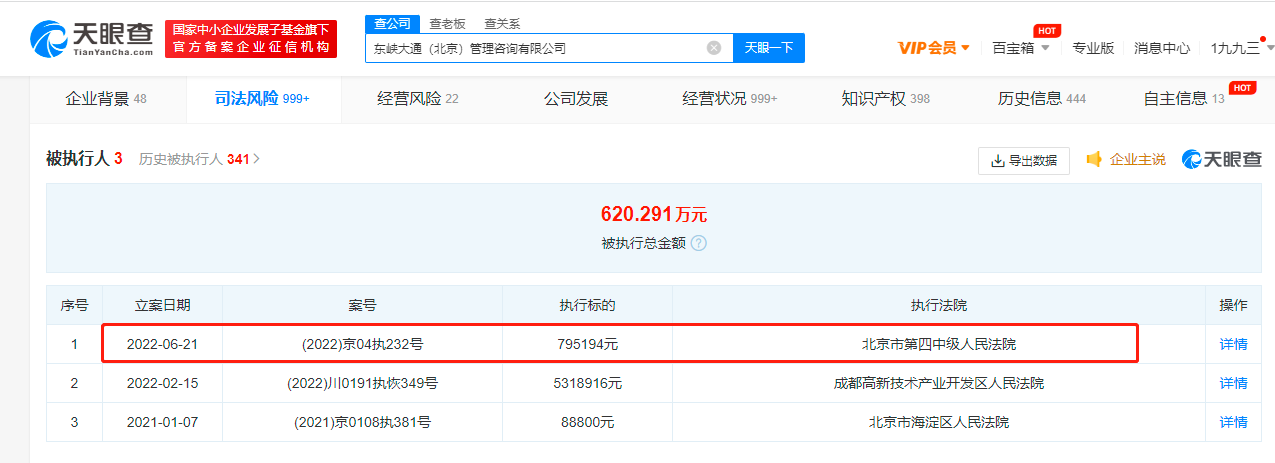Click the 专业版 link

coord(1093,48)
